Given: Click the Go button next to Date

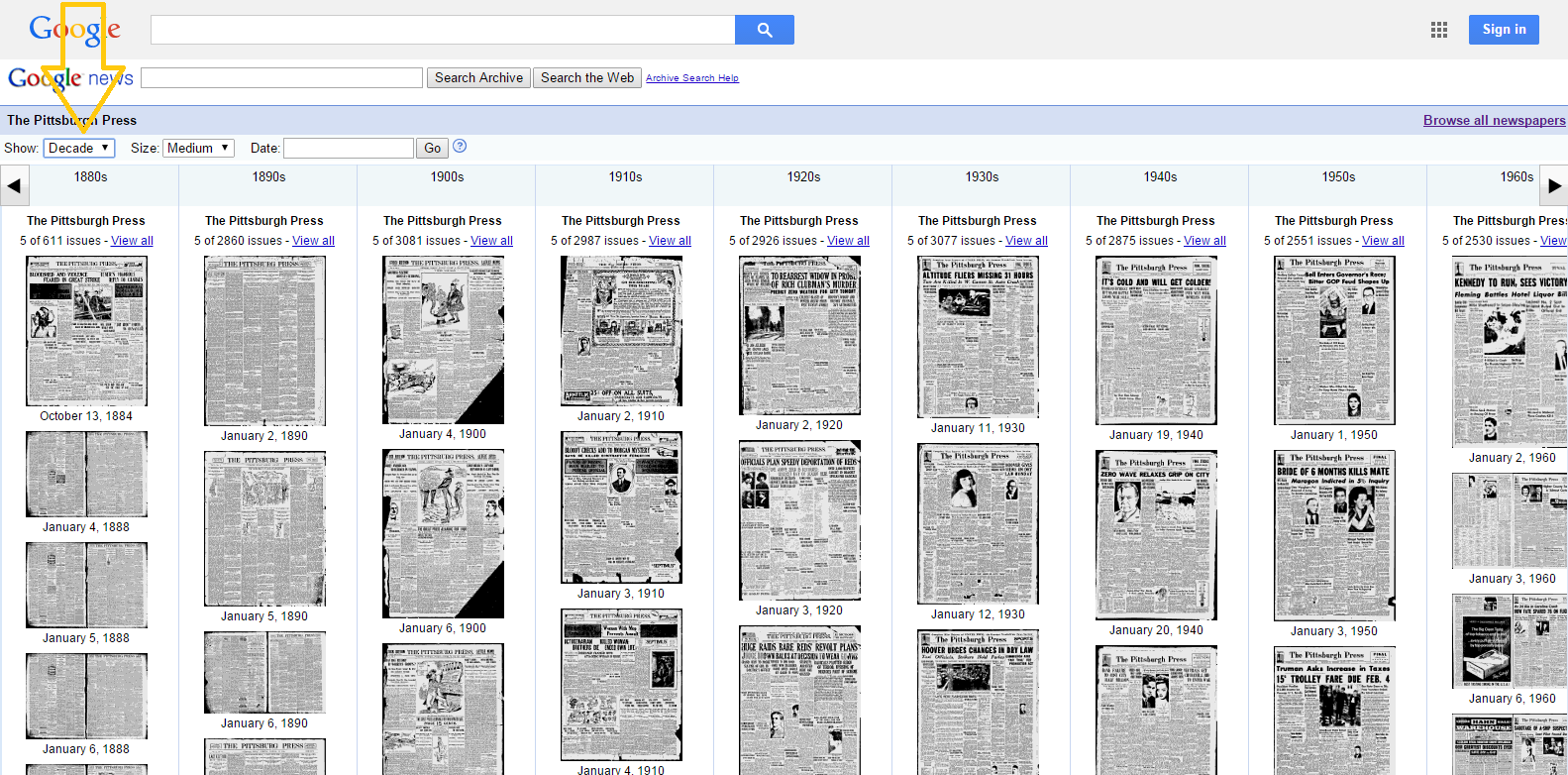Looking at the screenshot, I should pyautogui.click(x=433, y=148).
